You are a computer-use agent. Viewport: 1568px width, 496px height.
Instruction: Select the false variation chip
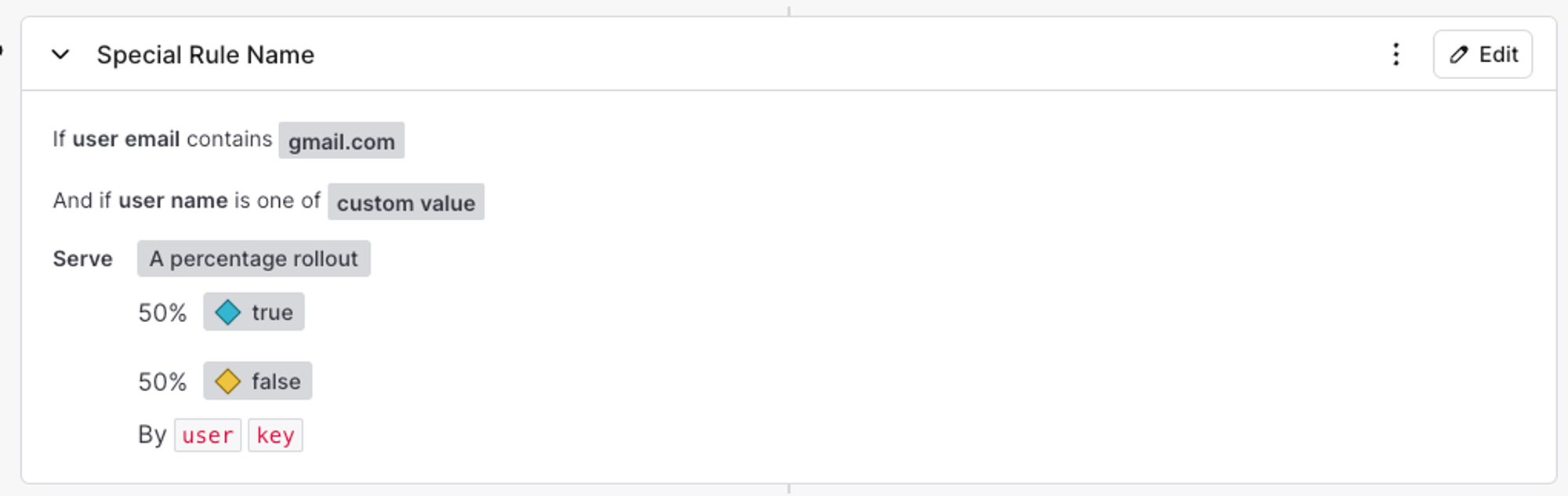coord(257,381)
